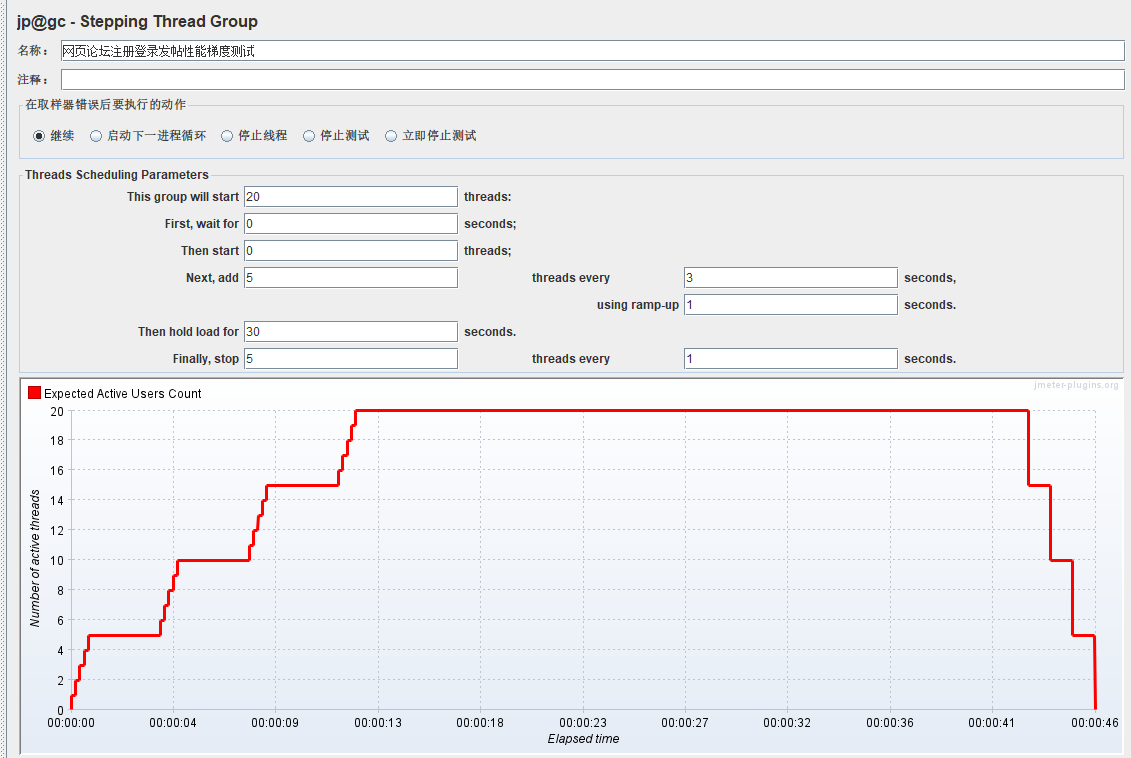Click the 'Then hold load for' label
The height and width of the screenshot is (758, 1131).
(188, 332)
